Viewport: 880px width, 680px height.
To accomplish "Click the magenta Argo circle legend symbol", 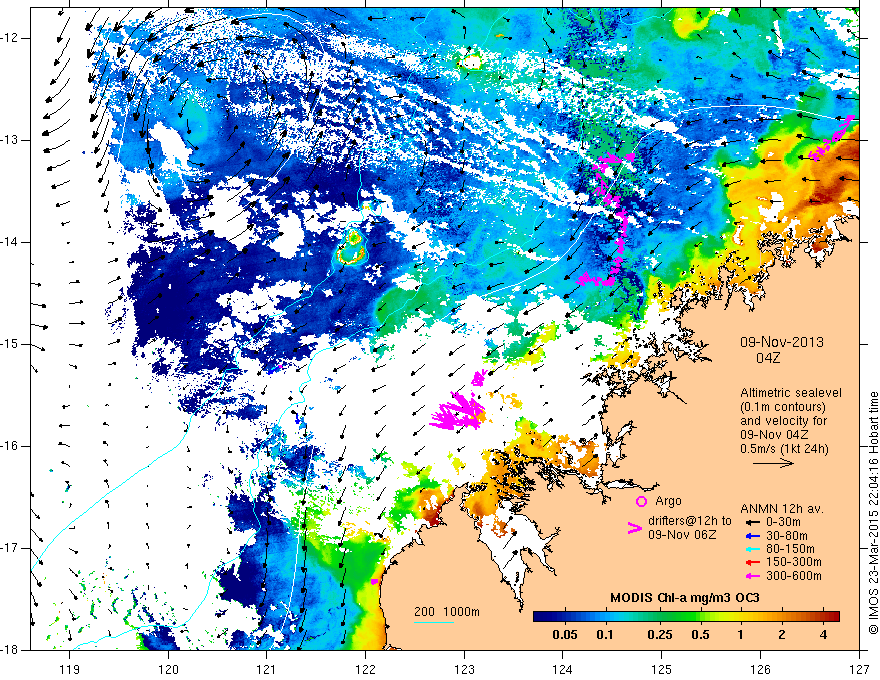I will [x=641, y=502].
